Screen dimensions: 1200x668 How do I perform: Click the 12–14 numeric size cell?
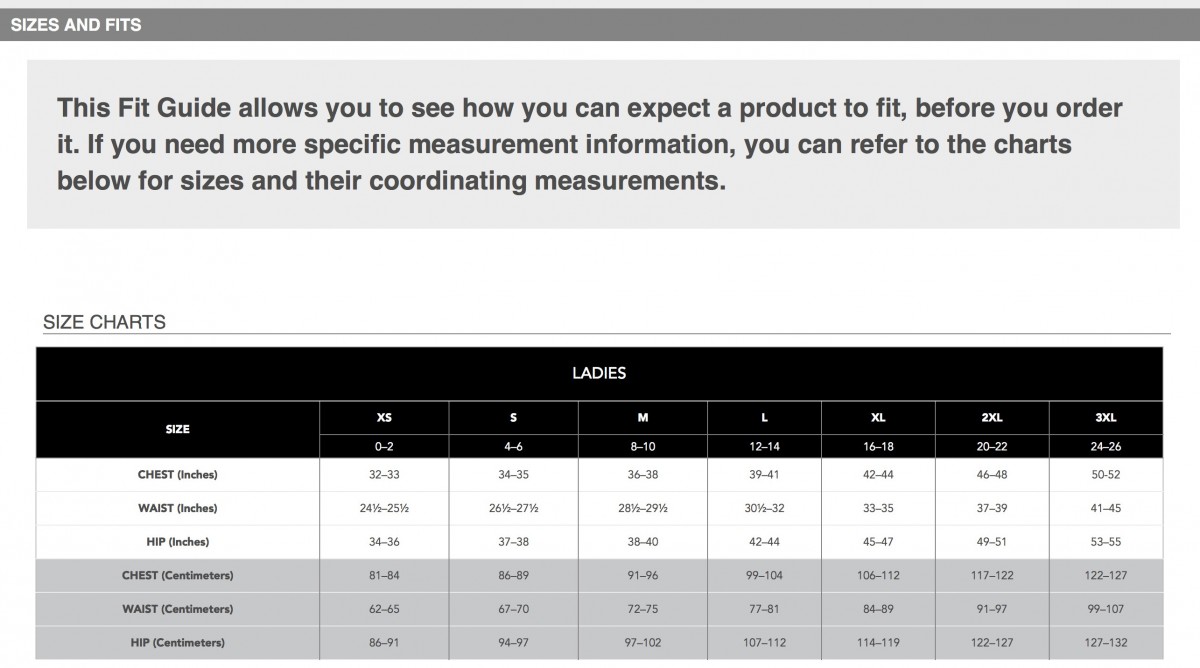click(764, 447)
